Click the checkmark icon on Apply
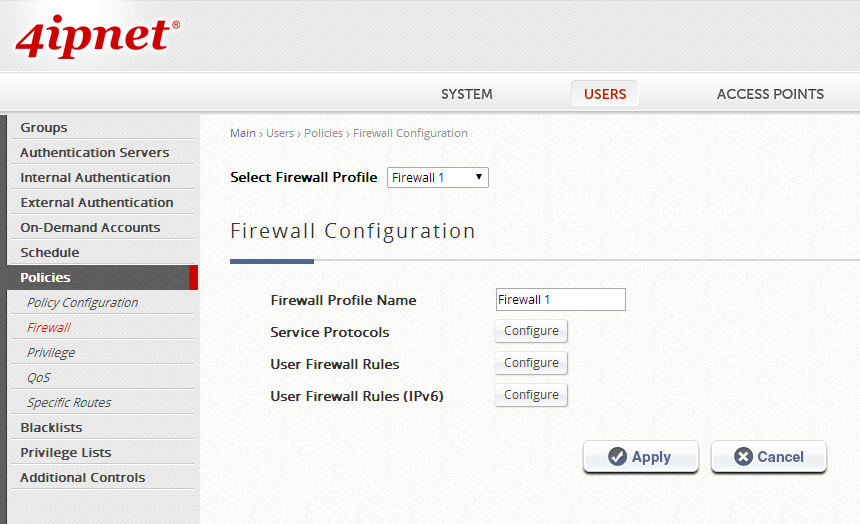Viewport: 860px width, 524px height. coord(618,457)
